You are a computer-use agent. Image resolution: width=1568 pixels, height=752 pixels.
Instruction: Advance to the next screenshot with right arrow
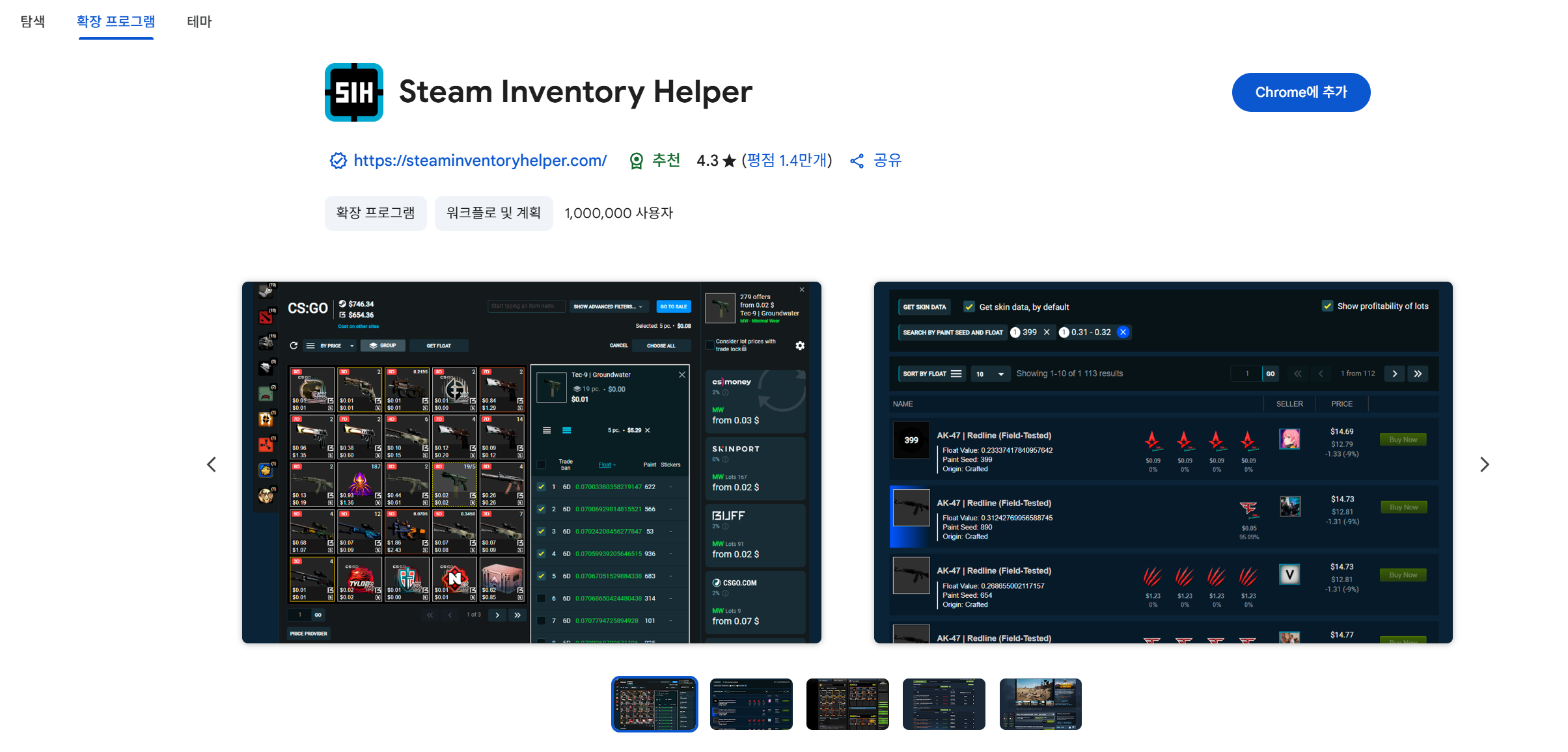tap(1484, 464)
